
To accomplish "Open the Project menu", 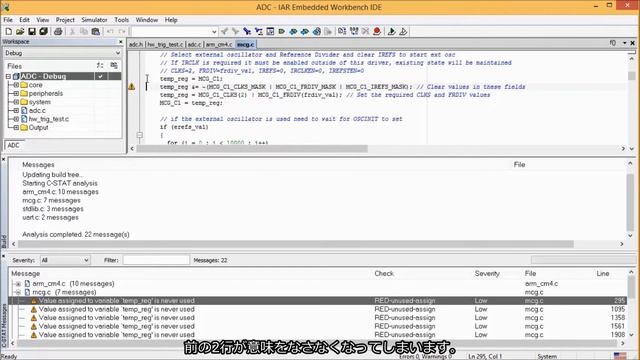I will pos(65,20).
